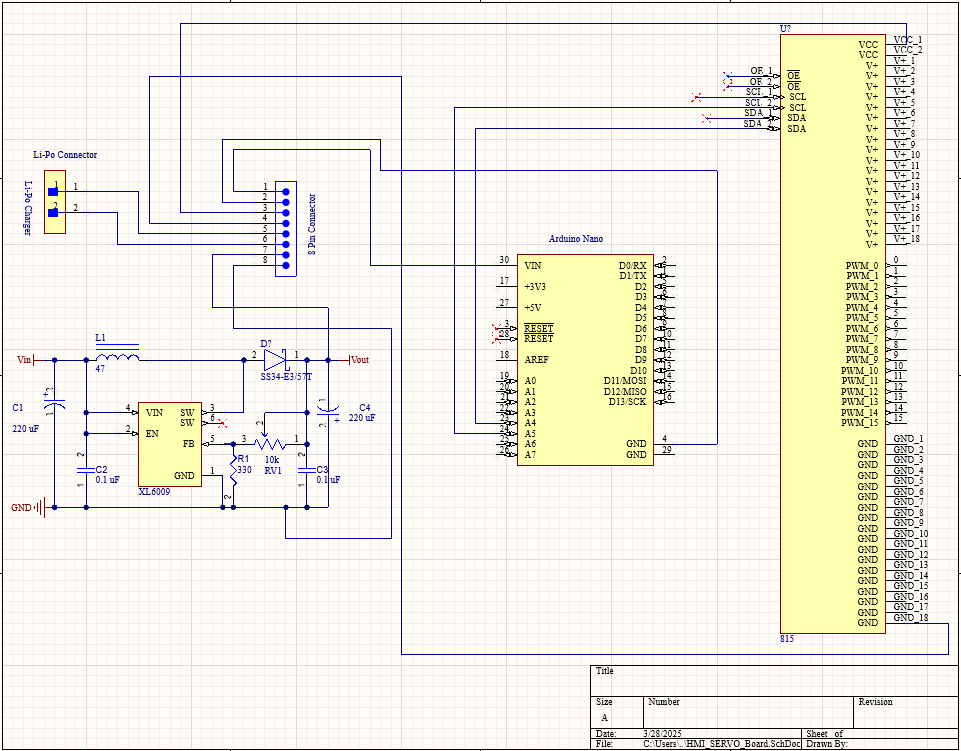Click the PWM_15 pin label

[x=859, y=422]
